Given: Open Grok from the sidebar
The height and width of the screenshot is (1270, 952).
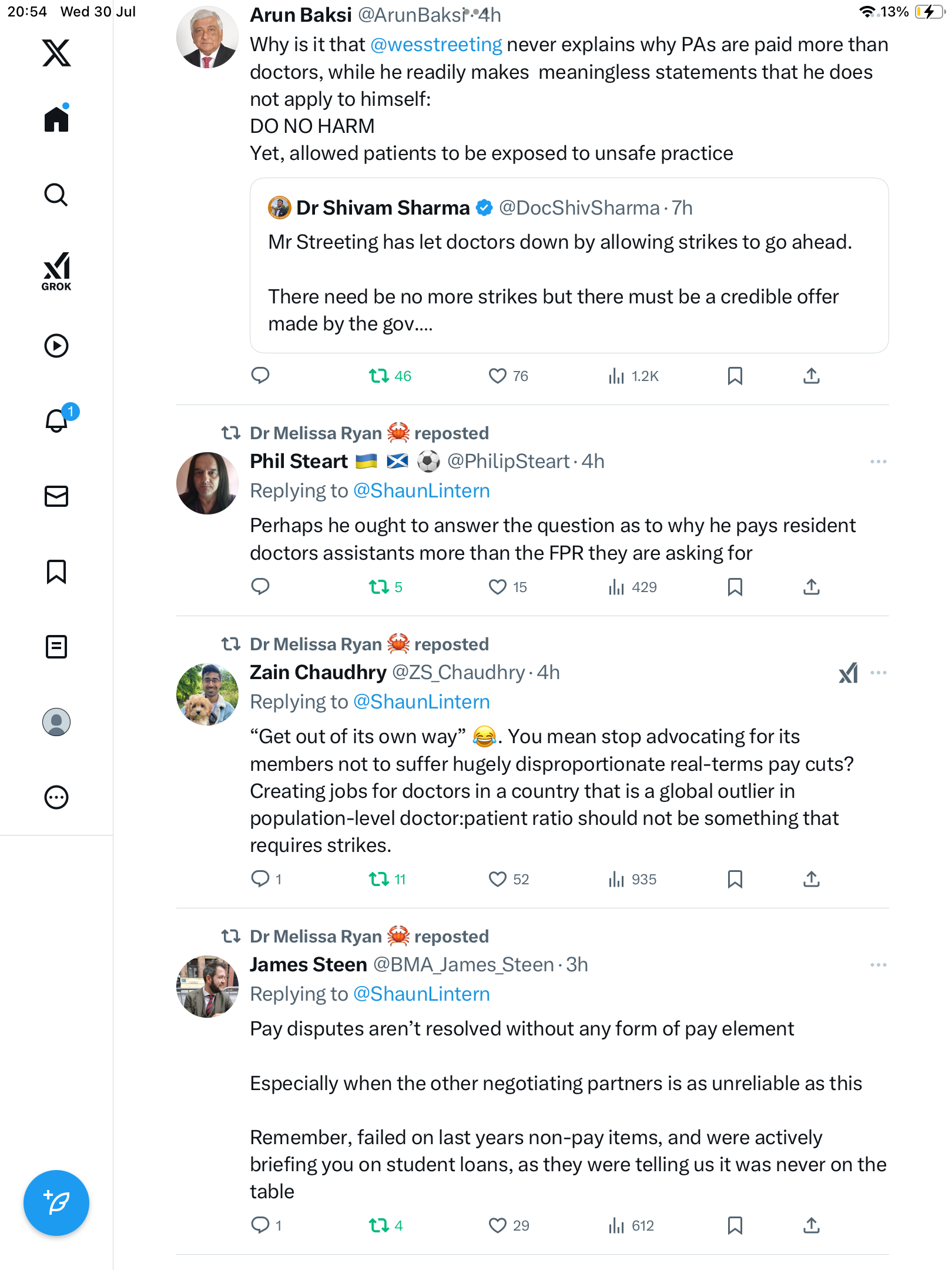Looking at the screenshot, I should tap(56, 271).
